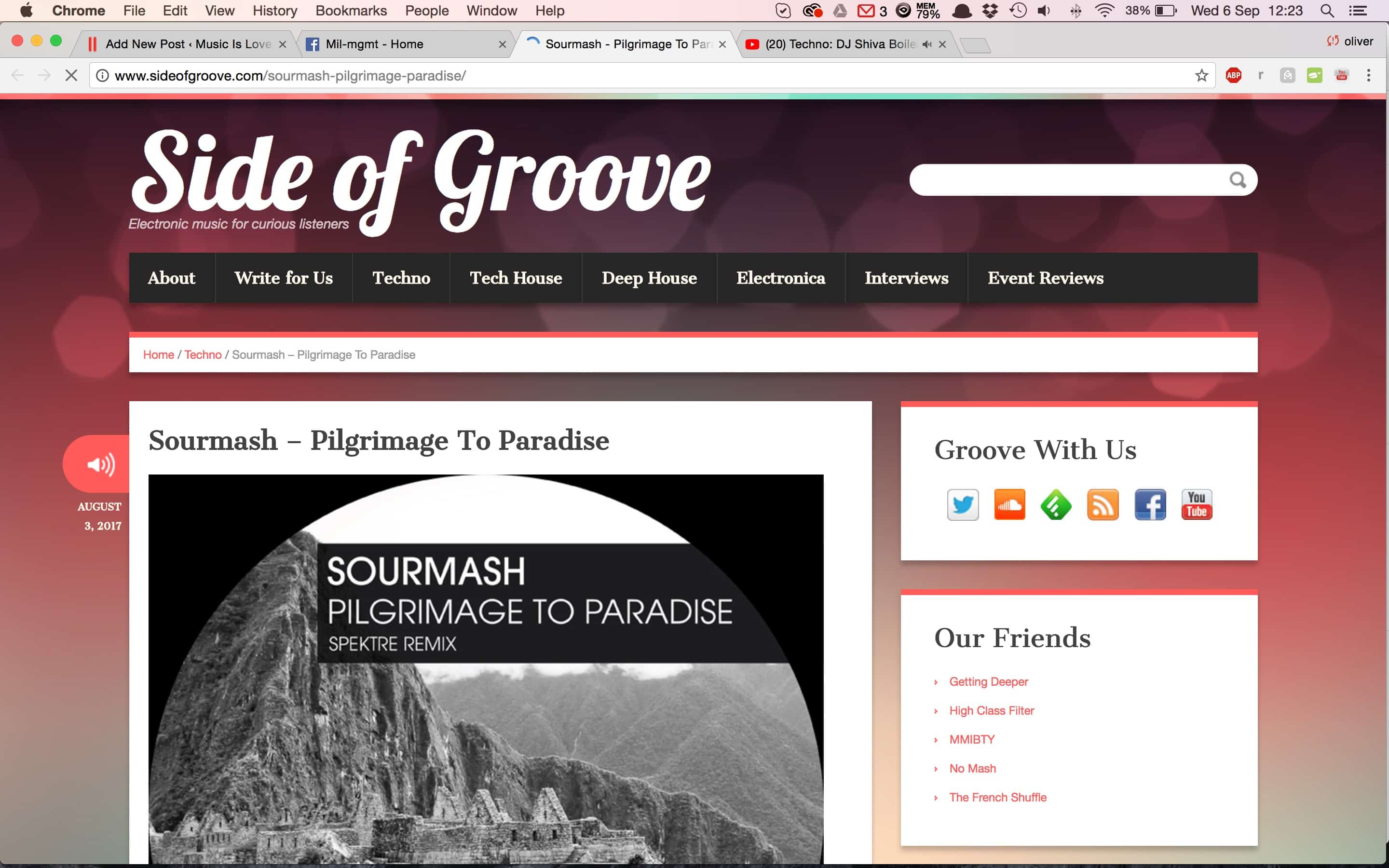Visit the Getting Deeper friend link
The height and width of the screenshot is (868, 1389).
pos(988,681)
